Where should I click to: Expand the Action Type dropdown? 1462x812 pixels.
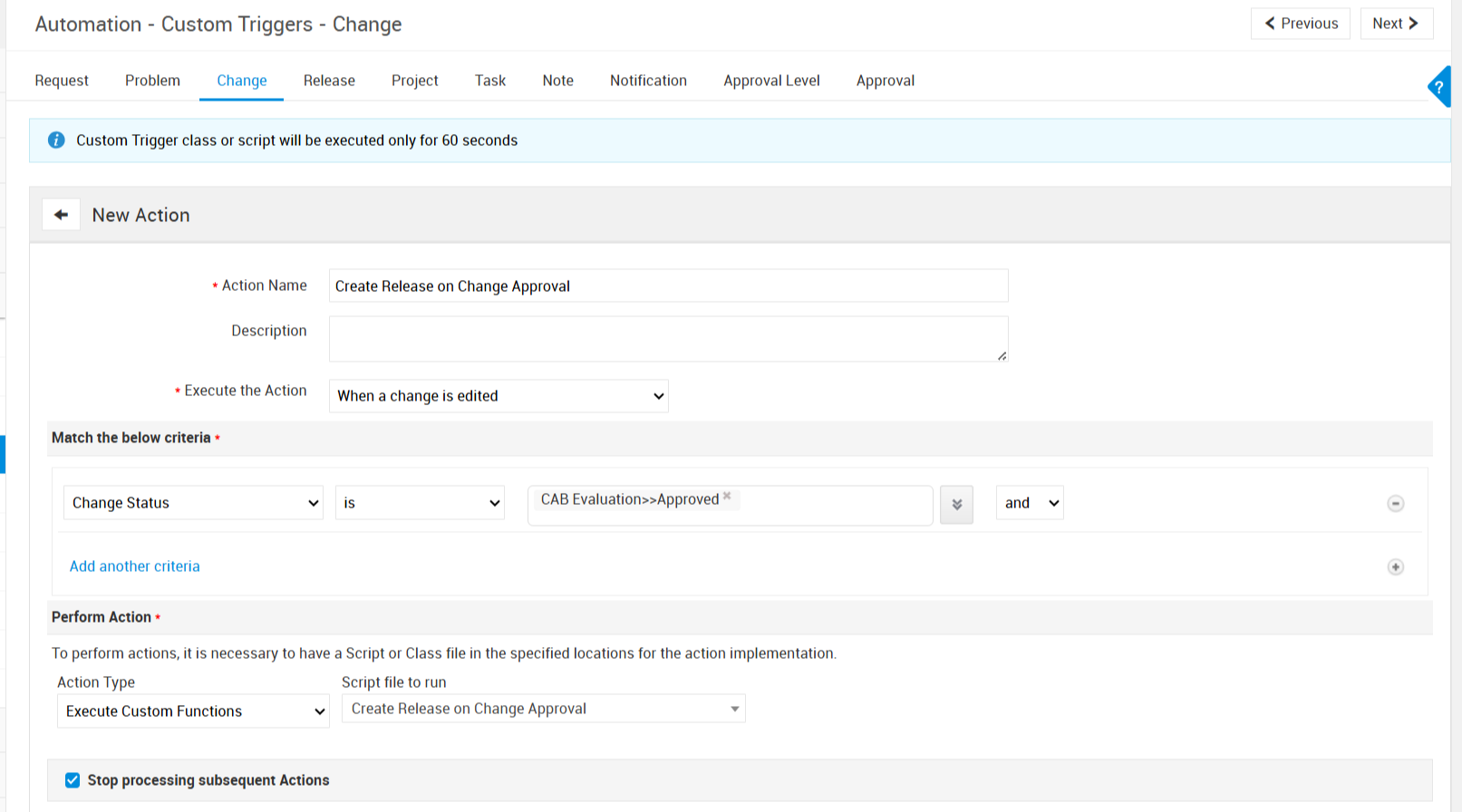click(193, 711)
